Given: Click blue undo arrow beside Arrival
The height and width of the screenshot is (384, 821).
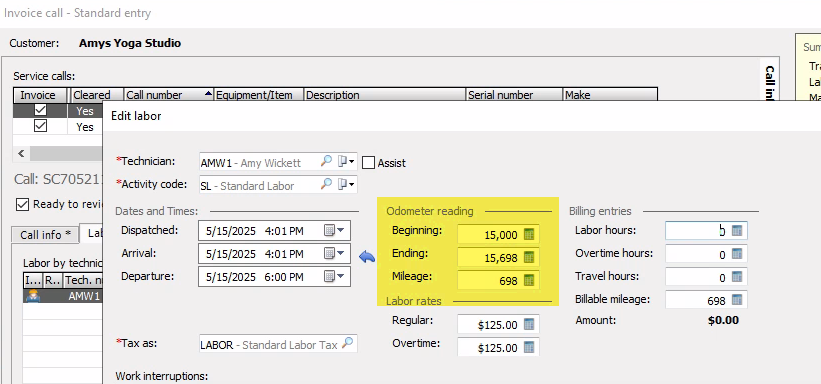Looking at the screenshot, I should pyautogui.click(x=367, y=256).
